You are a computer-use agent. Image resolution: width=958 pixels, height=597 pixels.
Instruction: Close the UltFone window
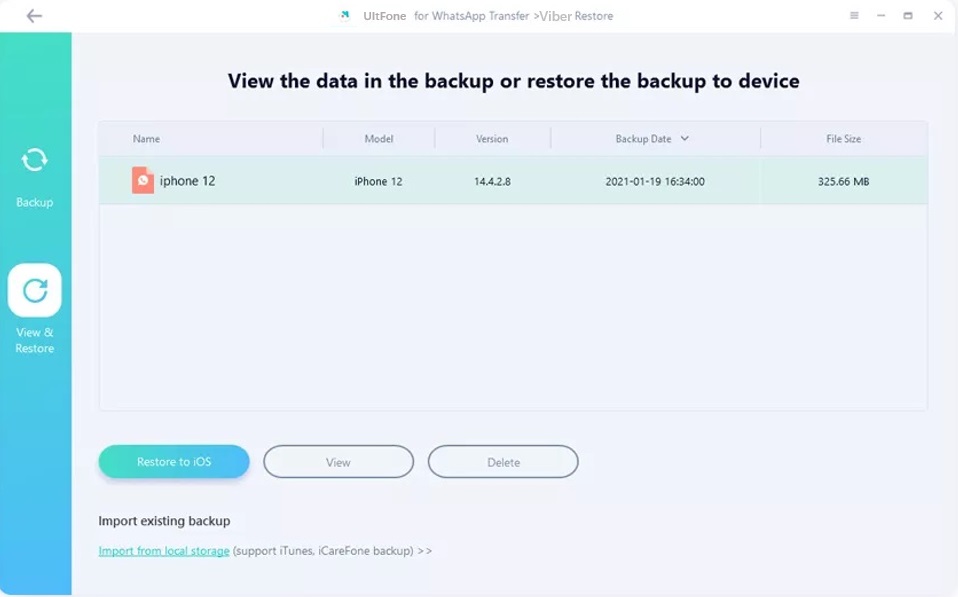[x=938, y=15]
